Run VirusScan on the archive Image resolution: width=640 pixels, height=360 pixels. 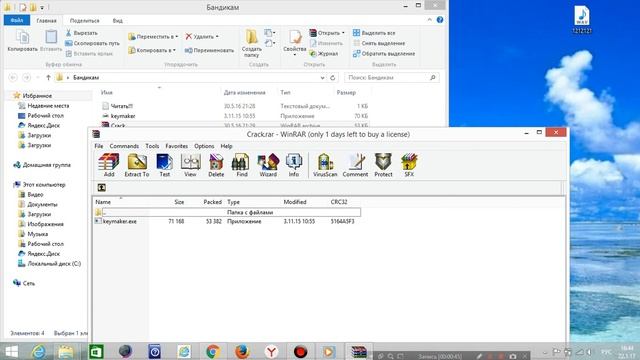tap(325, 165)
